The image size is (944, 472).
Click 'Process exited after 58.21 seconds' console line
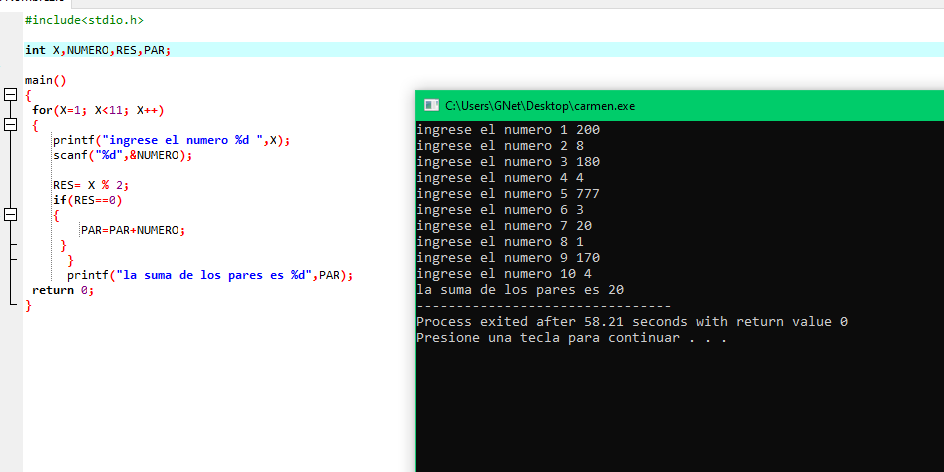pos(632,321)
